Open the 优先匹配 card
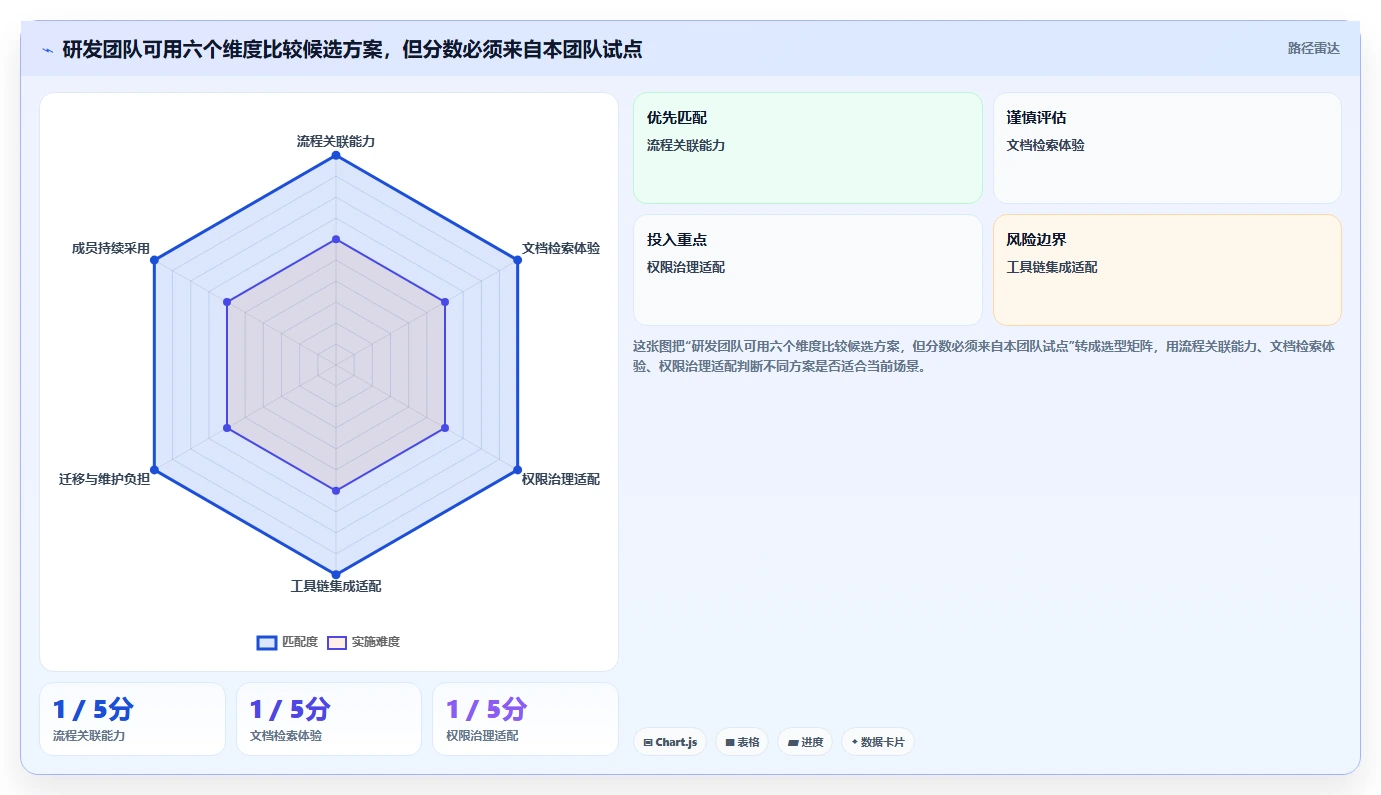 click(808, 148)
